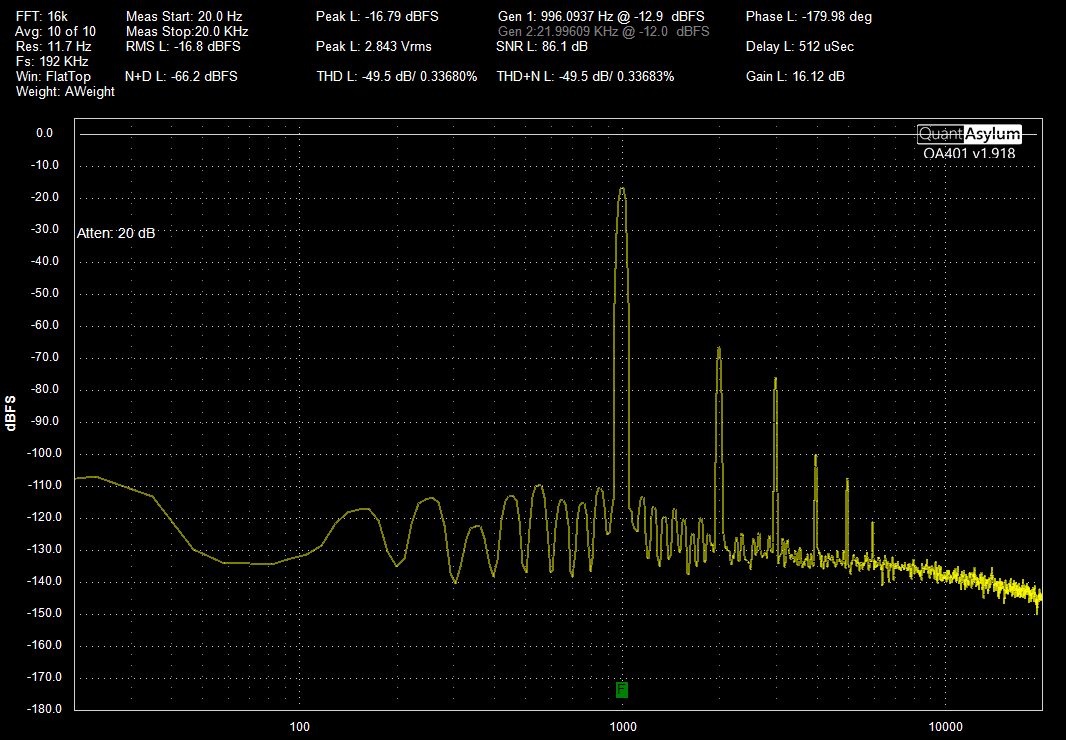The height and width of the screenshot is (740, 1066).
Task: Select the 'SNR L: 86.1 dB' value
Action: tap(543, 46)
